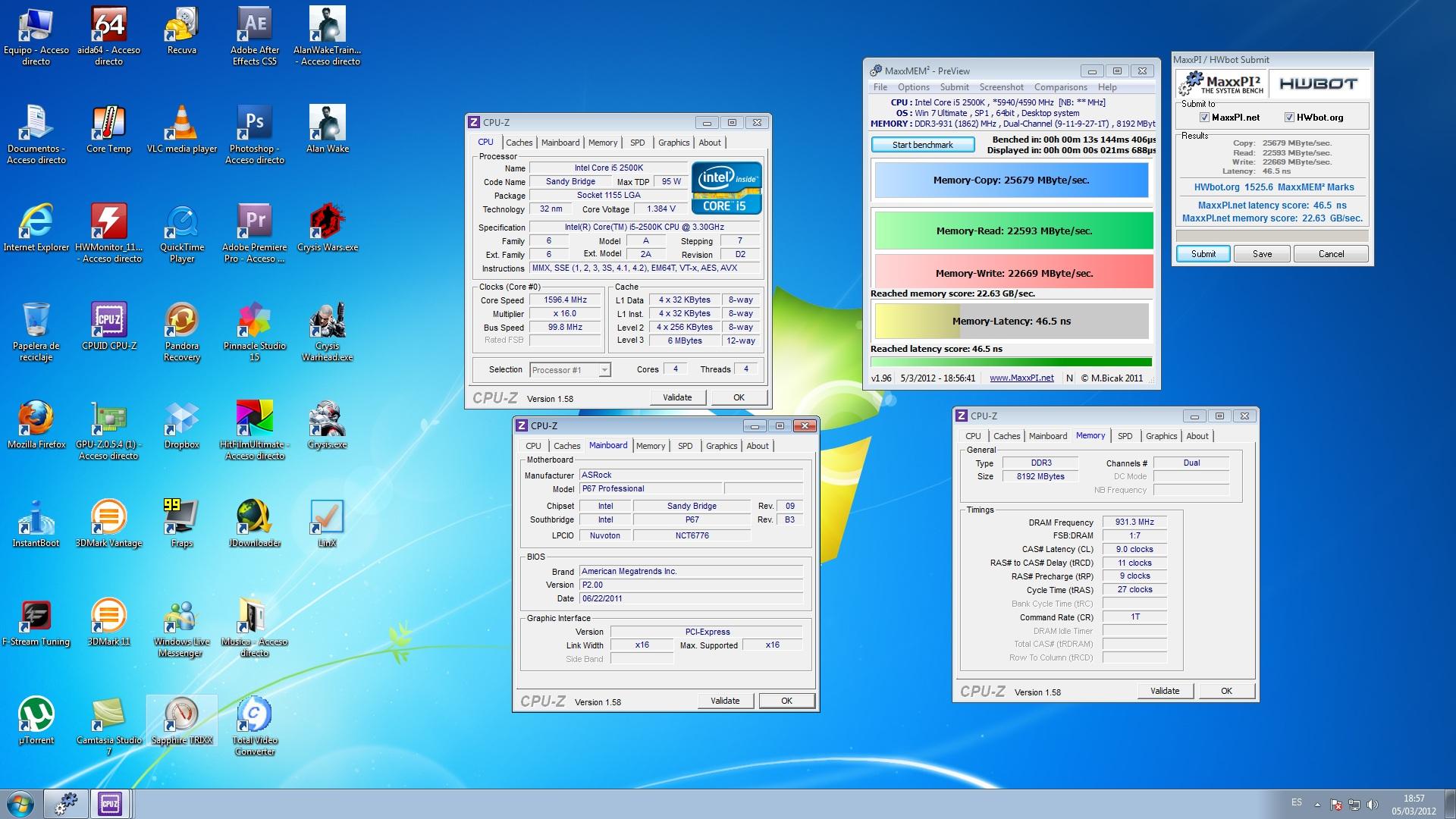Open the Papelera de reciclaje icon
The height and width of the screenshot is (819, 1456).
[x=36, y=331]
